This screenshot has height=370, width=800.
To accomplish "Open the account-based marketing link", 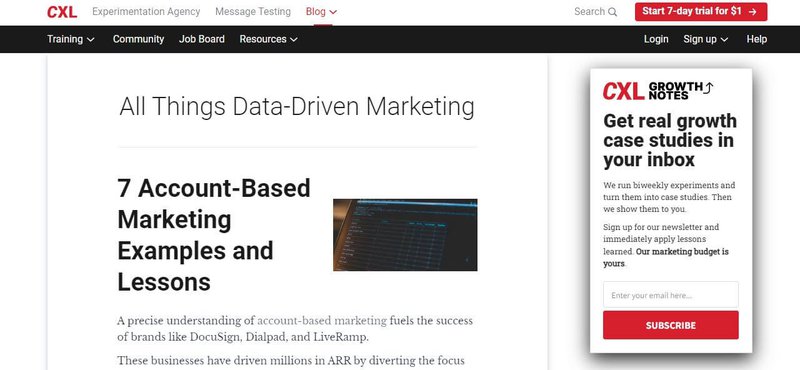I will (322, 321).
